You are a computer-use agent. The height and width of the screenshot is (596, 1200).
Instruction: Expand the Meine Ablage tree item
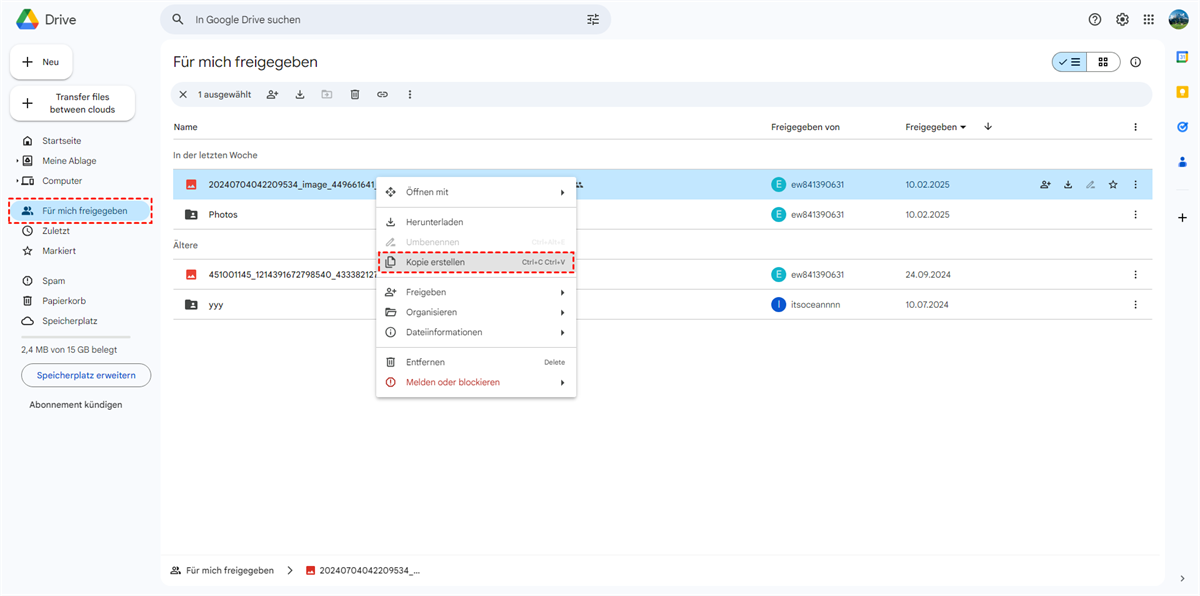pos(17,161)
